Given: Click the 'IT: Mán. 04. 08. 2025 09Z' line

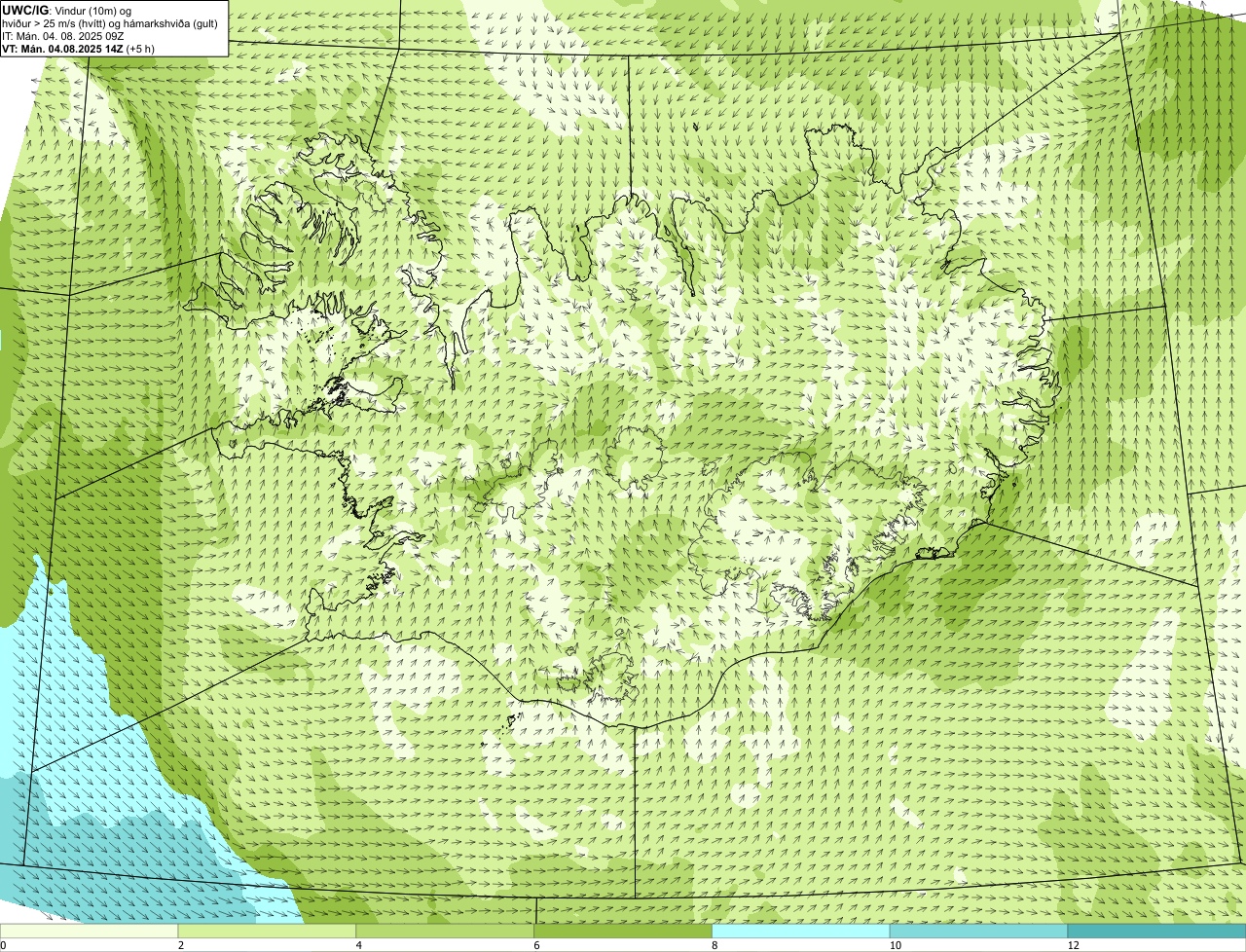Looking at the screenshot, I should point(61,35).
